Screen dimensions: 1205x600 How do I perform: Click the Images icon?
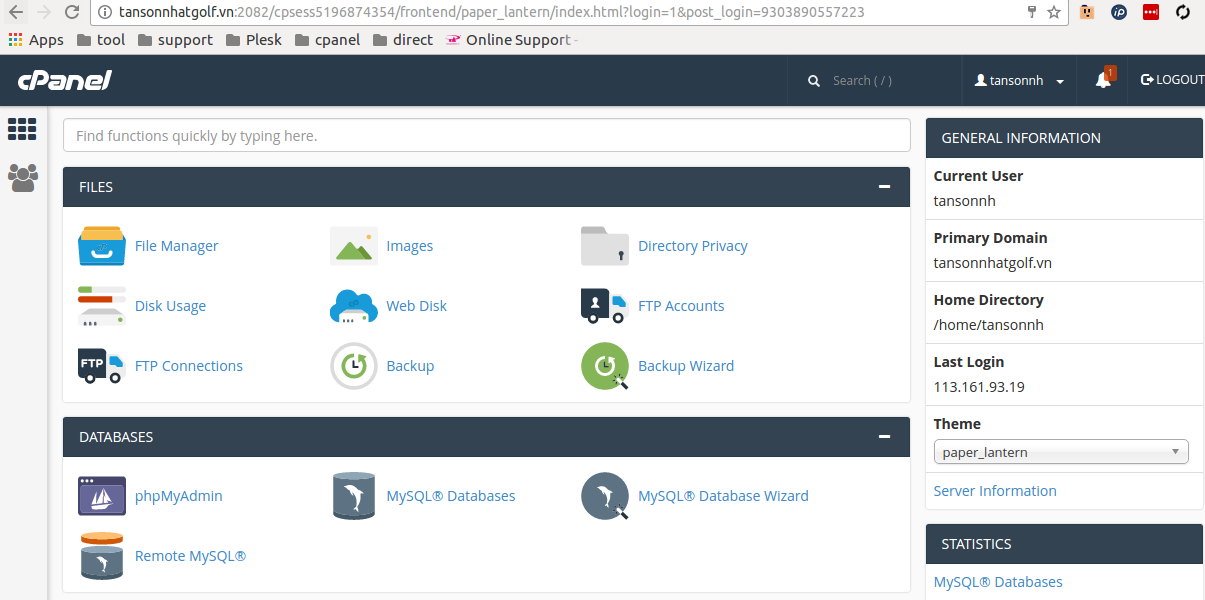[354, 246]
